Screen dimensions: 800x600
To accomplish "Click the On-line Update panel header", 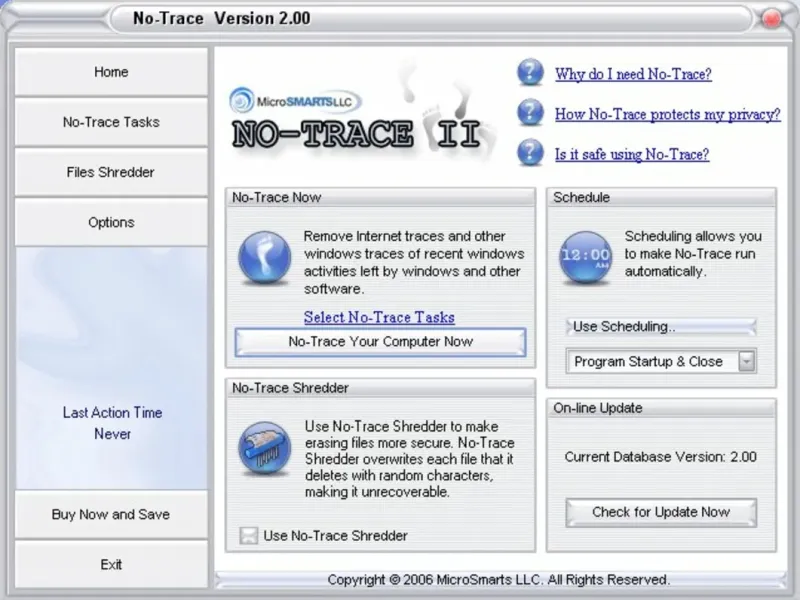I will [x=661, y=408].
